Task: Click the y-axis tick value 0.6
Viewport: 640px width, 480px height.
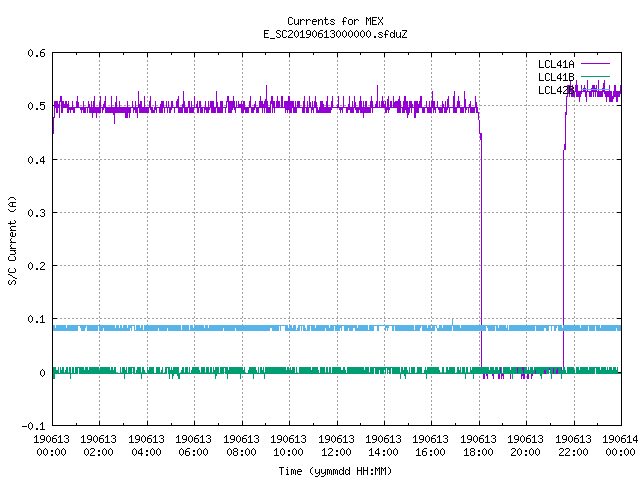Action: point(36,53)
